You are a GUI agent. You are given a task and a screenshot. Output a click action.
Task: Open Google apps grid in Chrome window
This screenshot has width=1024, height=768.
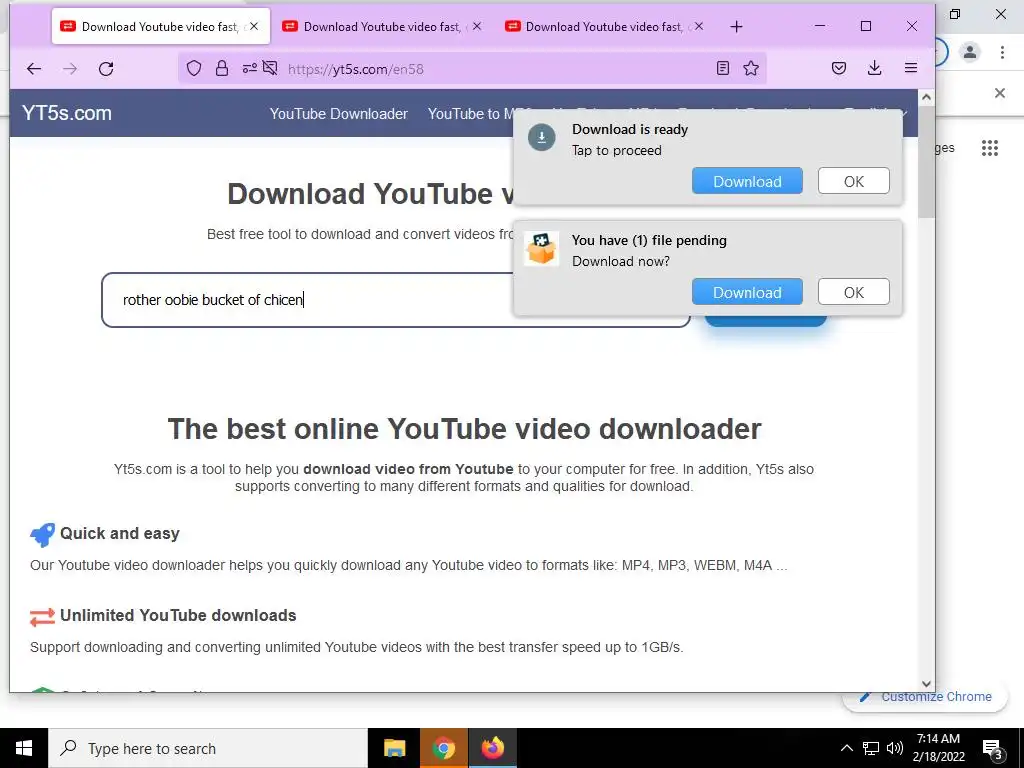(989, 148)
